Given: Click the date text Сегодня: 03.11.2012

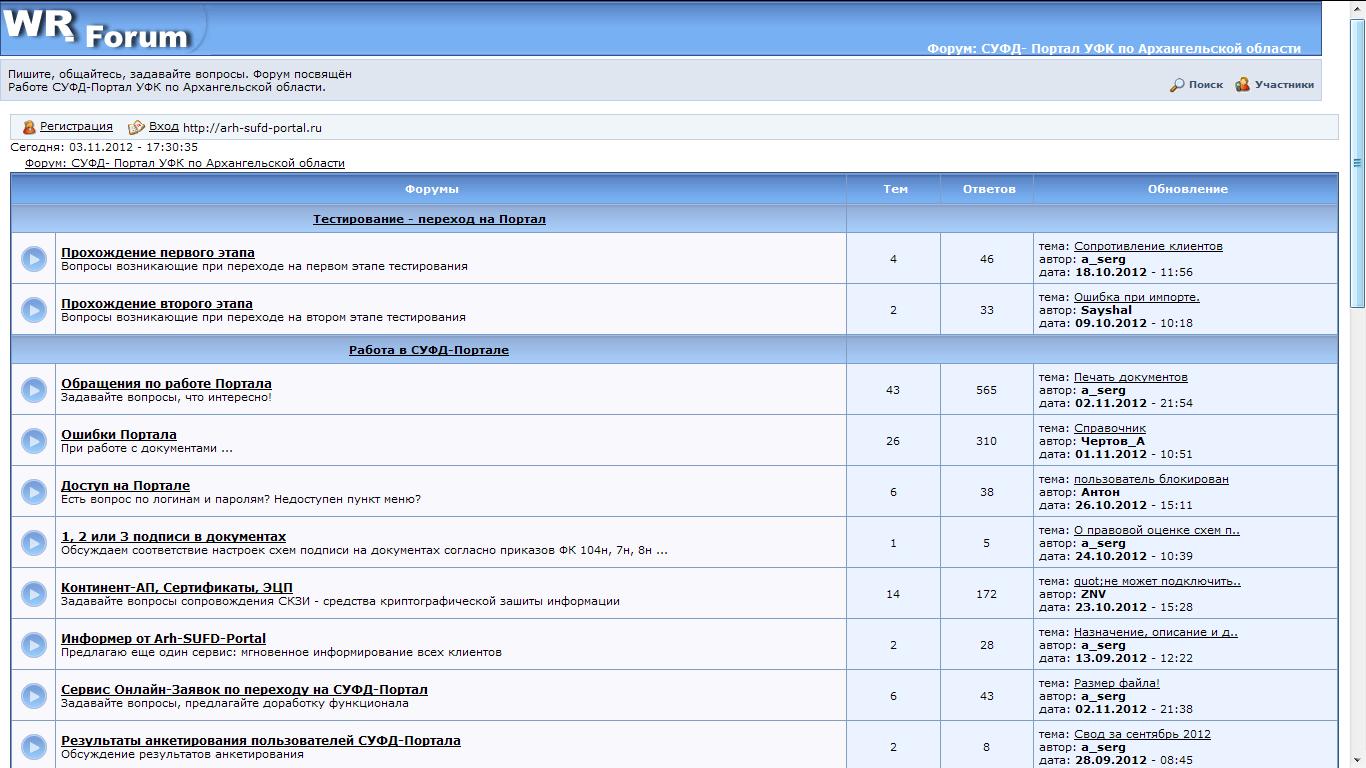Looking at the screenshot, I should 104,147.
